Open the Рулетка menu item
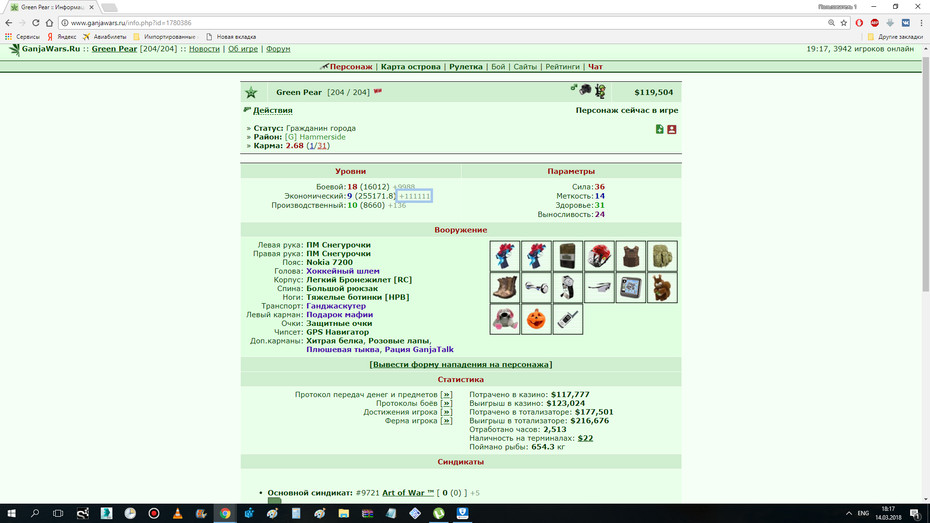 (x=466, y=66)
